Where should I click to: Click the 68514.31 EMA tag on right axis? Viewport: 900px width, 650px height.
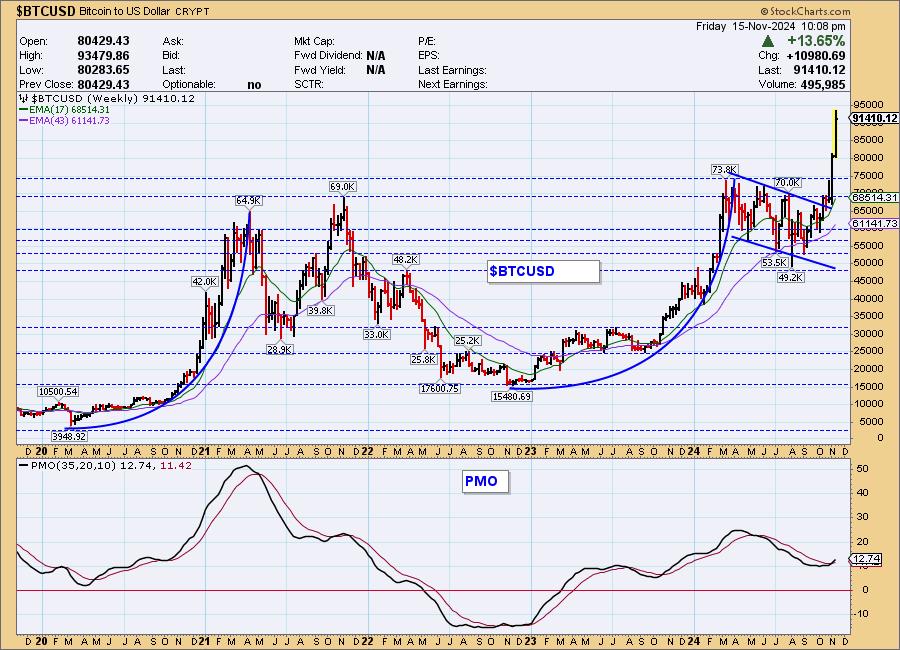tap(874, 198)
